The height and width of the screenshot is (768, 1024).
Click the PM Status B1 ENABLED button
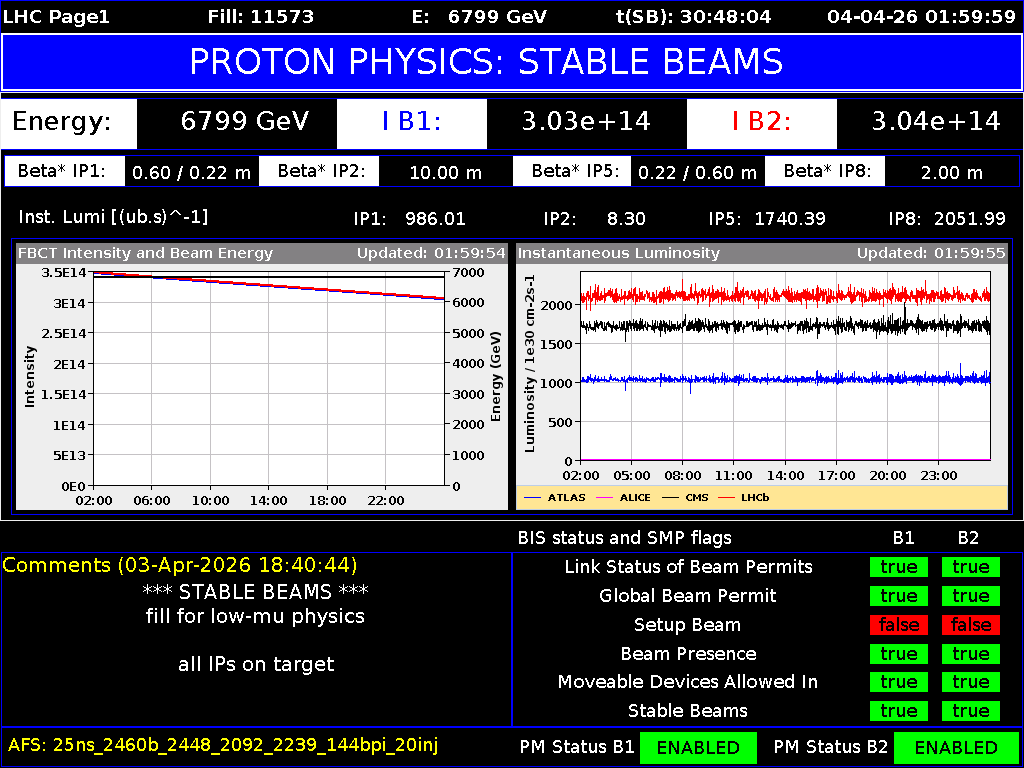(698, 747)
